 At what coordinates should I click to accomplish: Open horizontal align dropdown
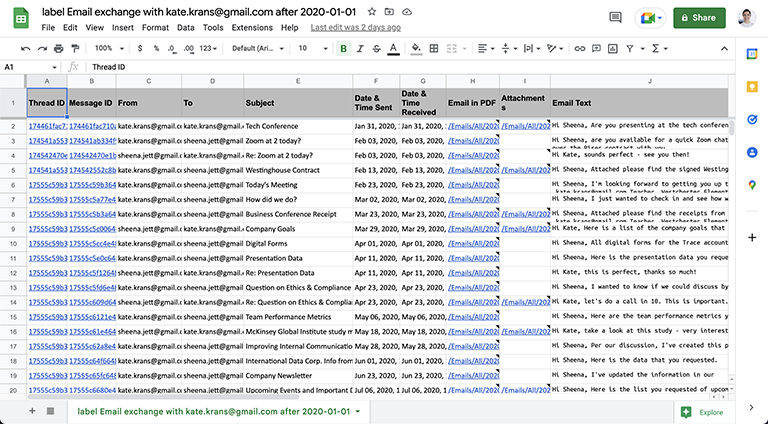coord(486,48)
